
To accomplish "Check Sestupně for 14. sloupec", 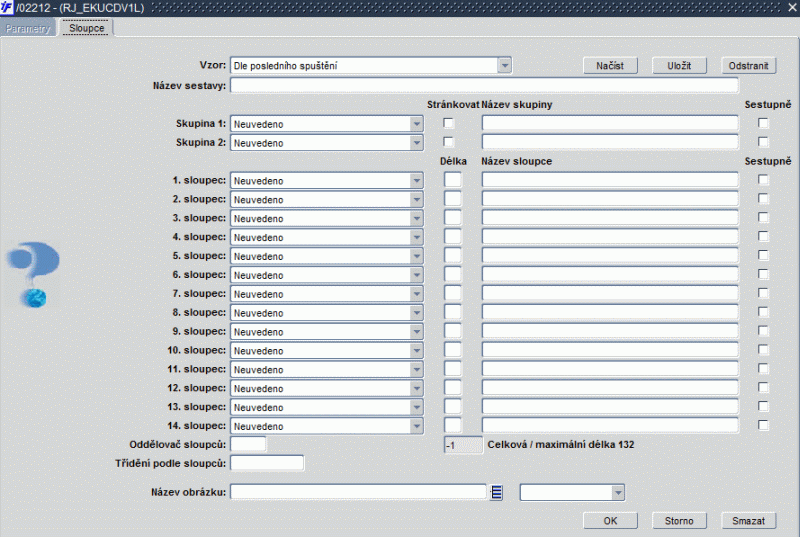I will pos(763,425).
